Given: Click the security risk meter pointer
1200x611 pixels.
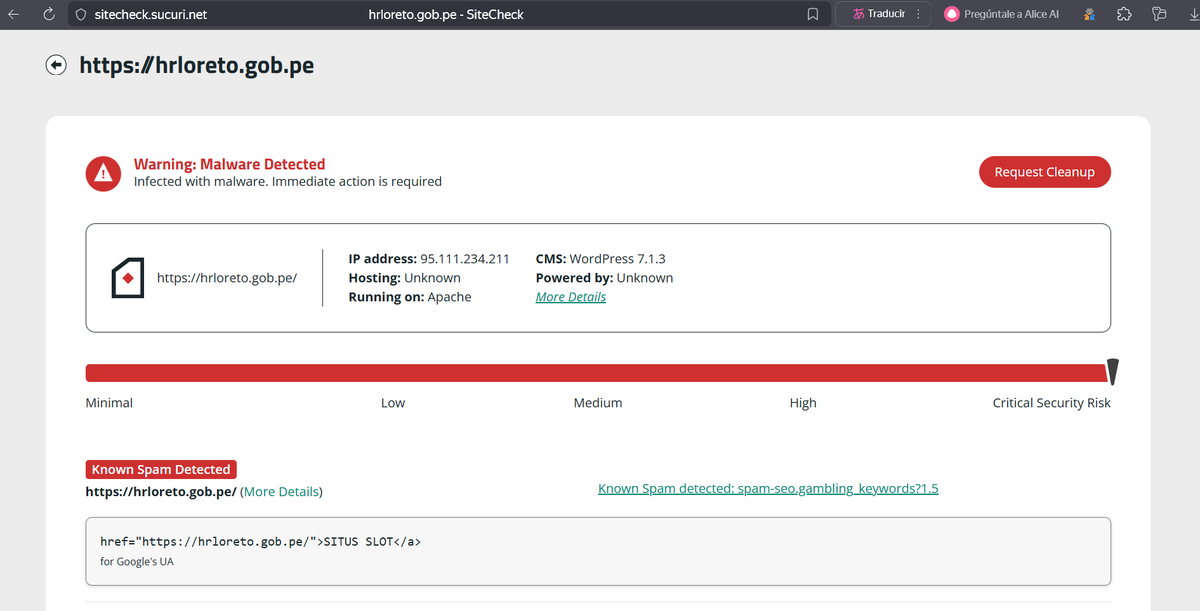Looking at the screenshot, I should (1112, 372).
